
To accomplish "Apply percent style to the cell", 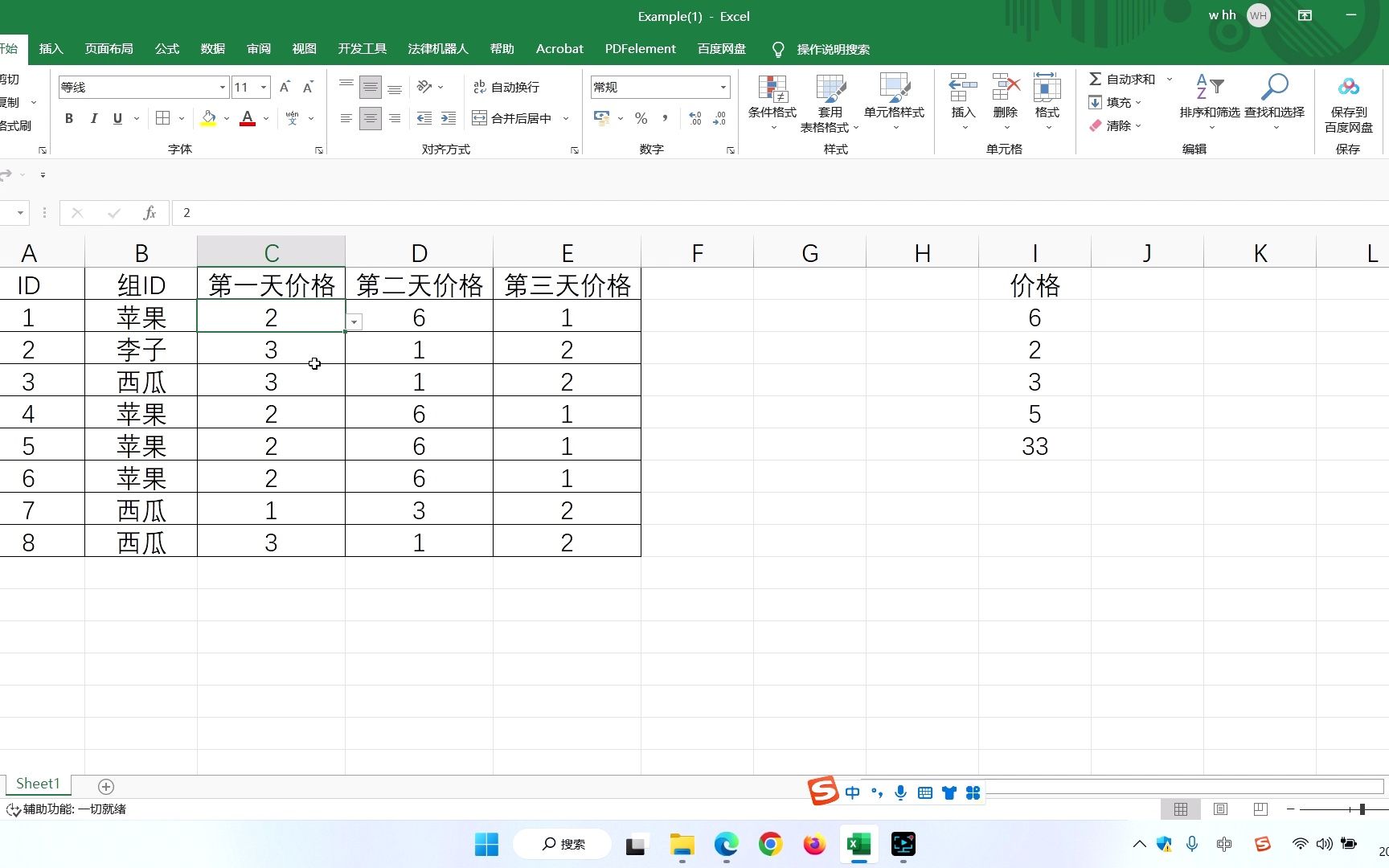I will pyautogui.click(x=641, y=118).
